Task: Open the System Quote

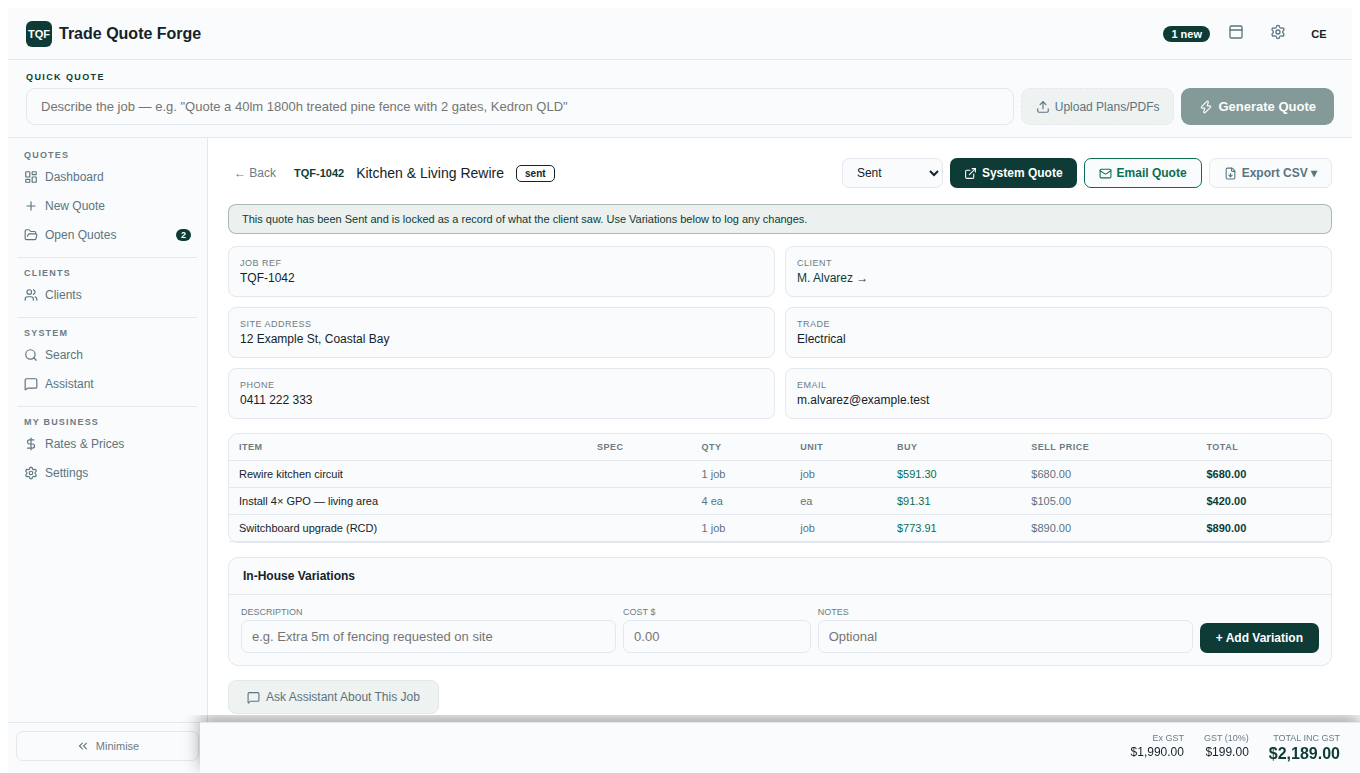Action: 1013,173
